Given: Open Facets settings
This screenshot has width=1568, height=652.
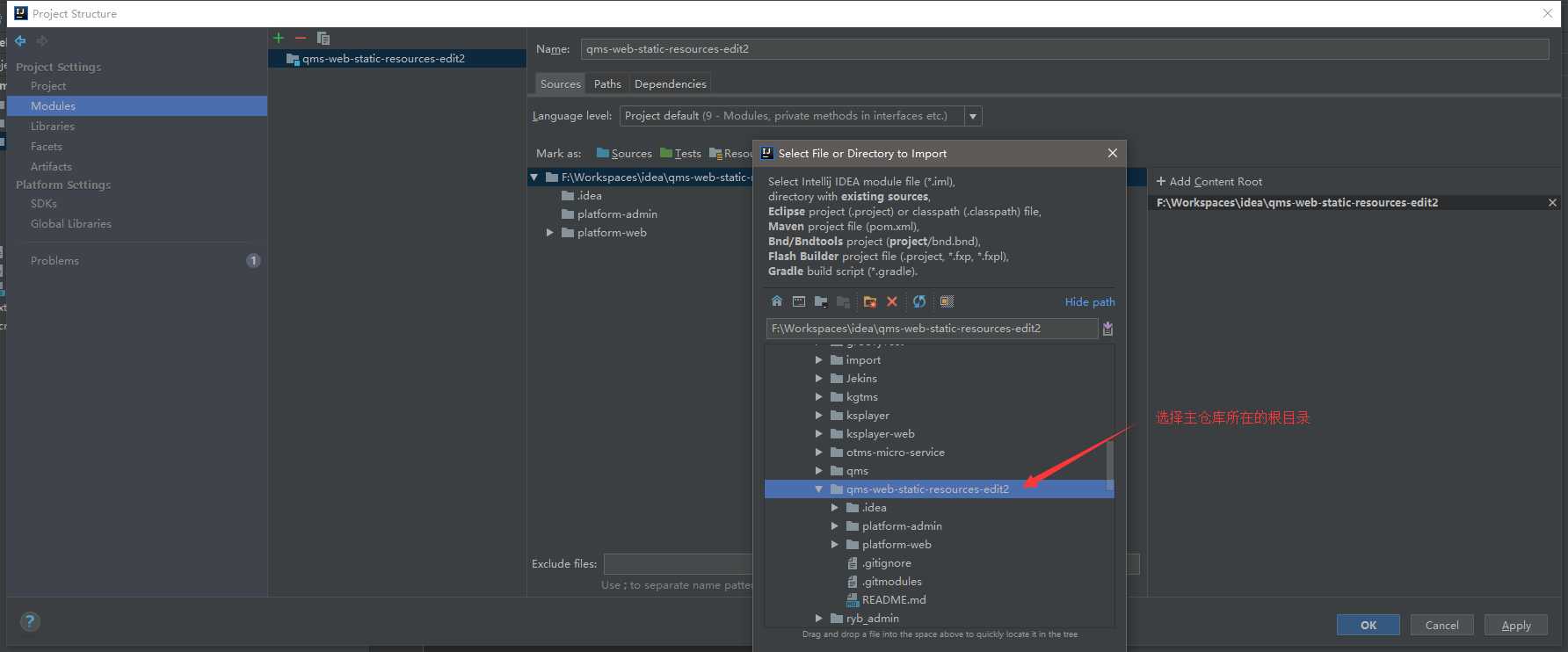Looking at the screenshot, I should pos(47,147).
